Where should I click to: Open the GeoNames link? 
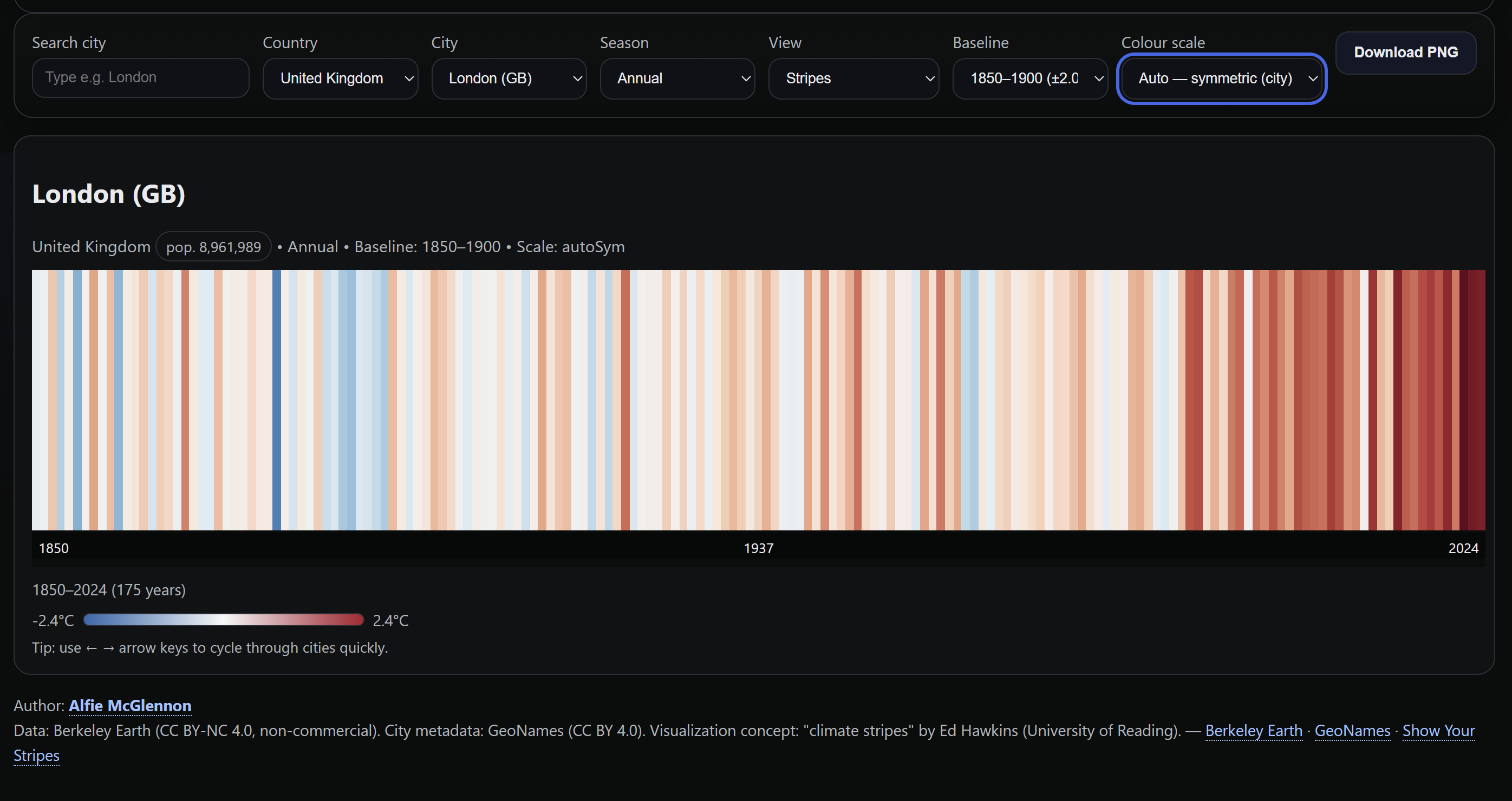tap(1352, 731)
